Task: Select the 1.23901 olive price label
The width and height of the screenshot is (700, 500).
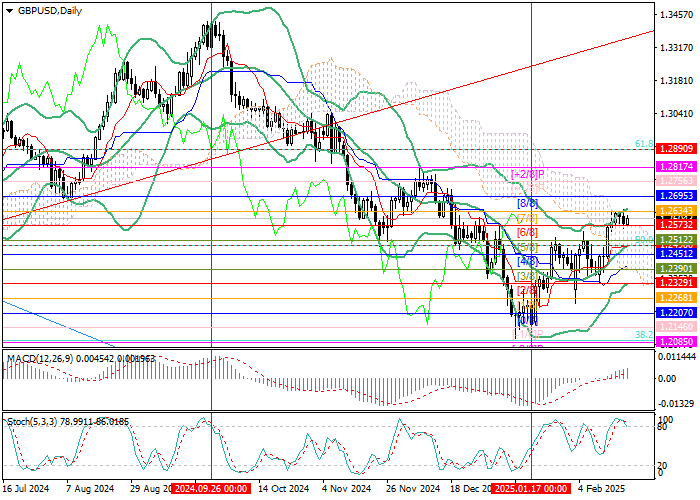Action: 675,269
